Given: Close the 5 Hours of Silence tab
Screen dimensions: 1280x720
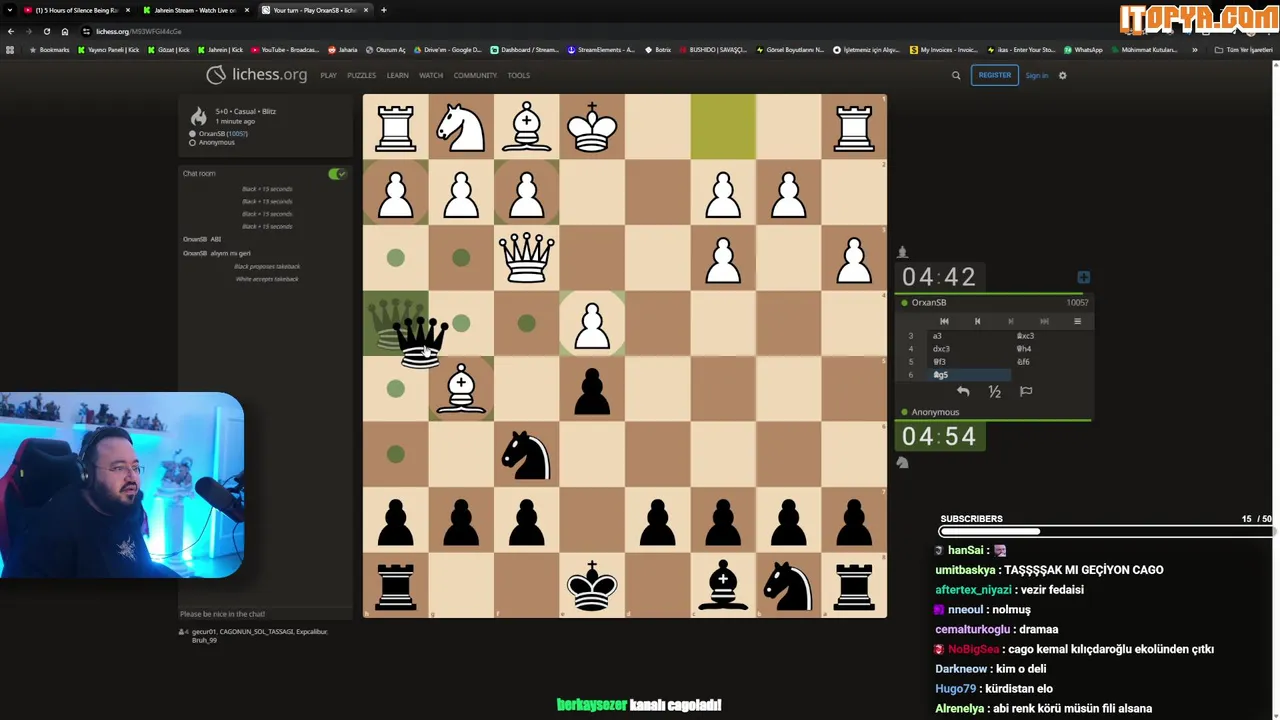Looking at the screenshot, I should coord(128,10).
